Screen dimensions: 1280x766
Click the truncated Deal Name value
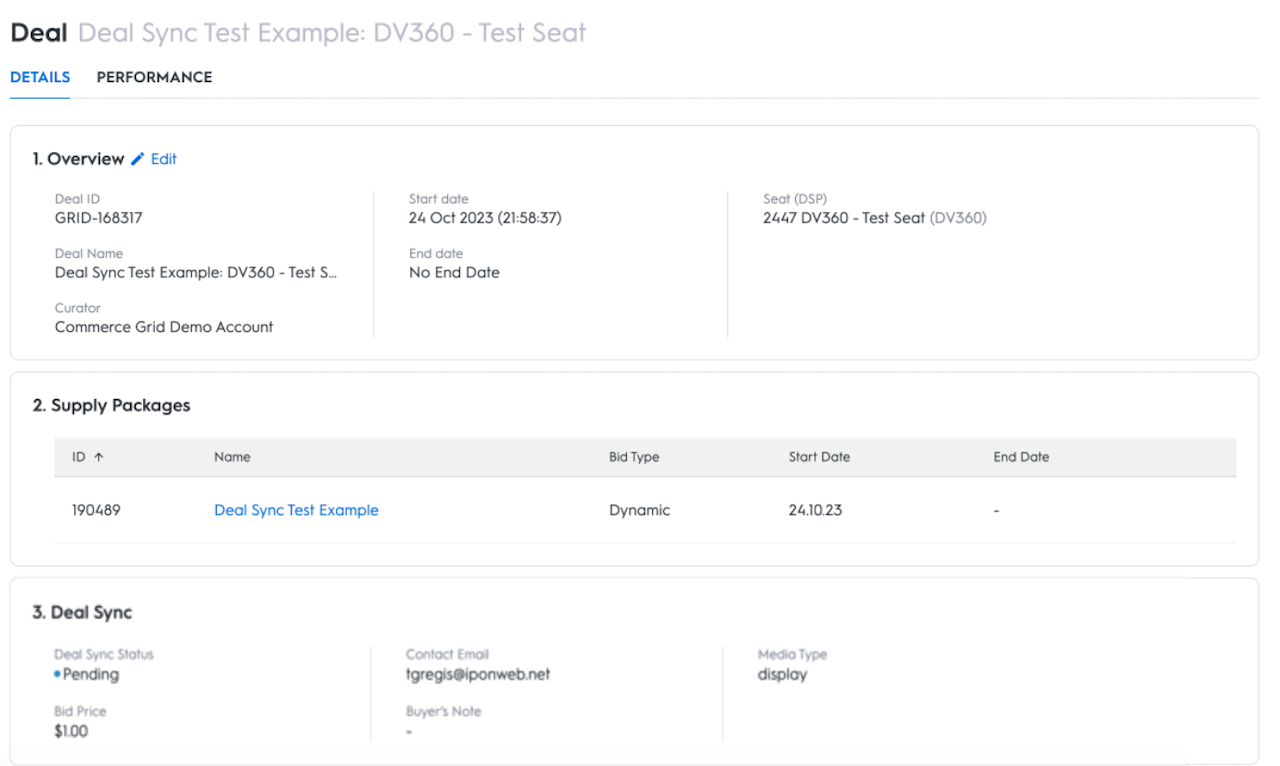coord(196,272)
